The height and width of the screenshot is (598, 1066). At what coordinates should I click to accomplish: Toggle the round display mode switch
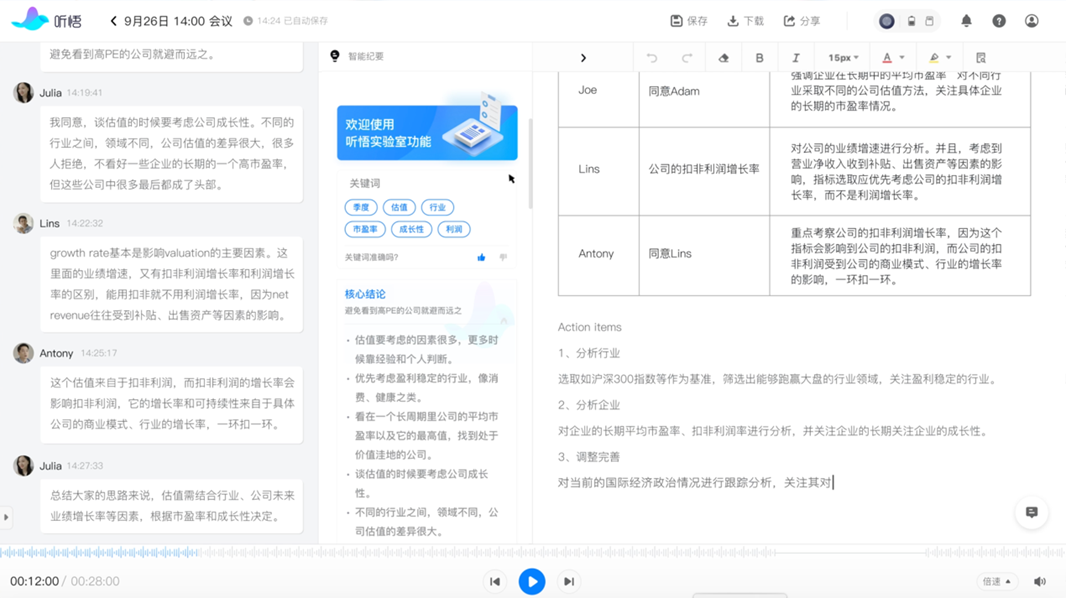pos(887,21)
